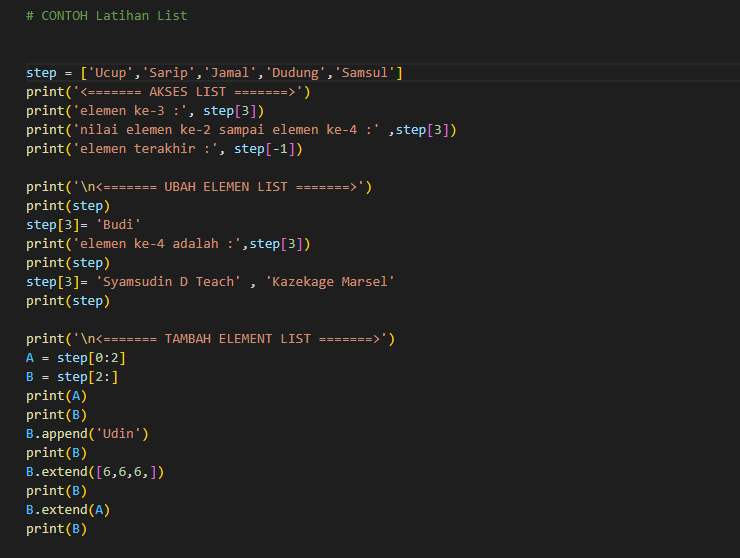Screen dimensions: 740x558
Task: Click the AKSES LIST print line
Action: 168,92
